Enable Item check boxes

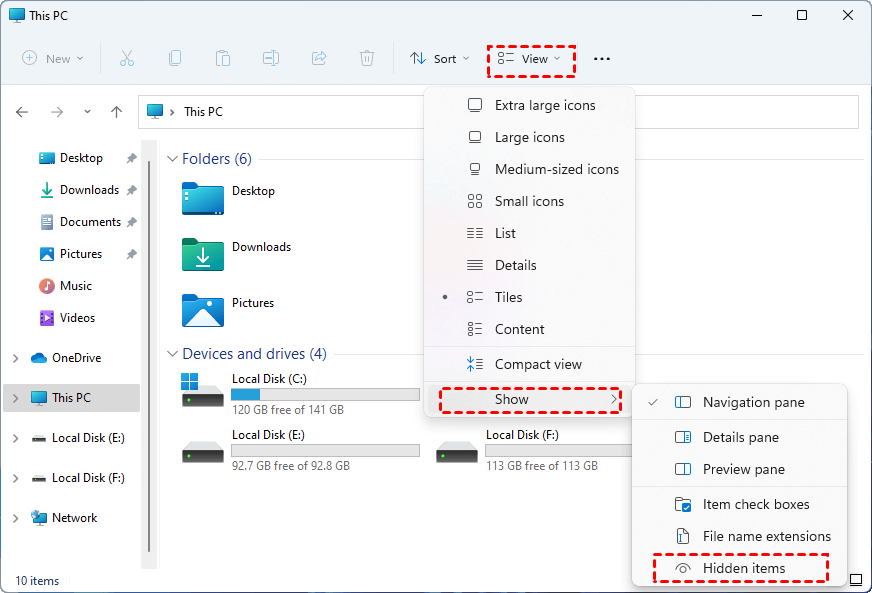(x=740, y=505)
